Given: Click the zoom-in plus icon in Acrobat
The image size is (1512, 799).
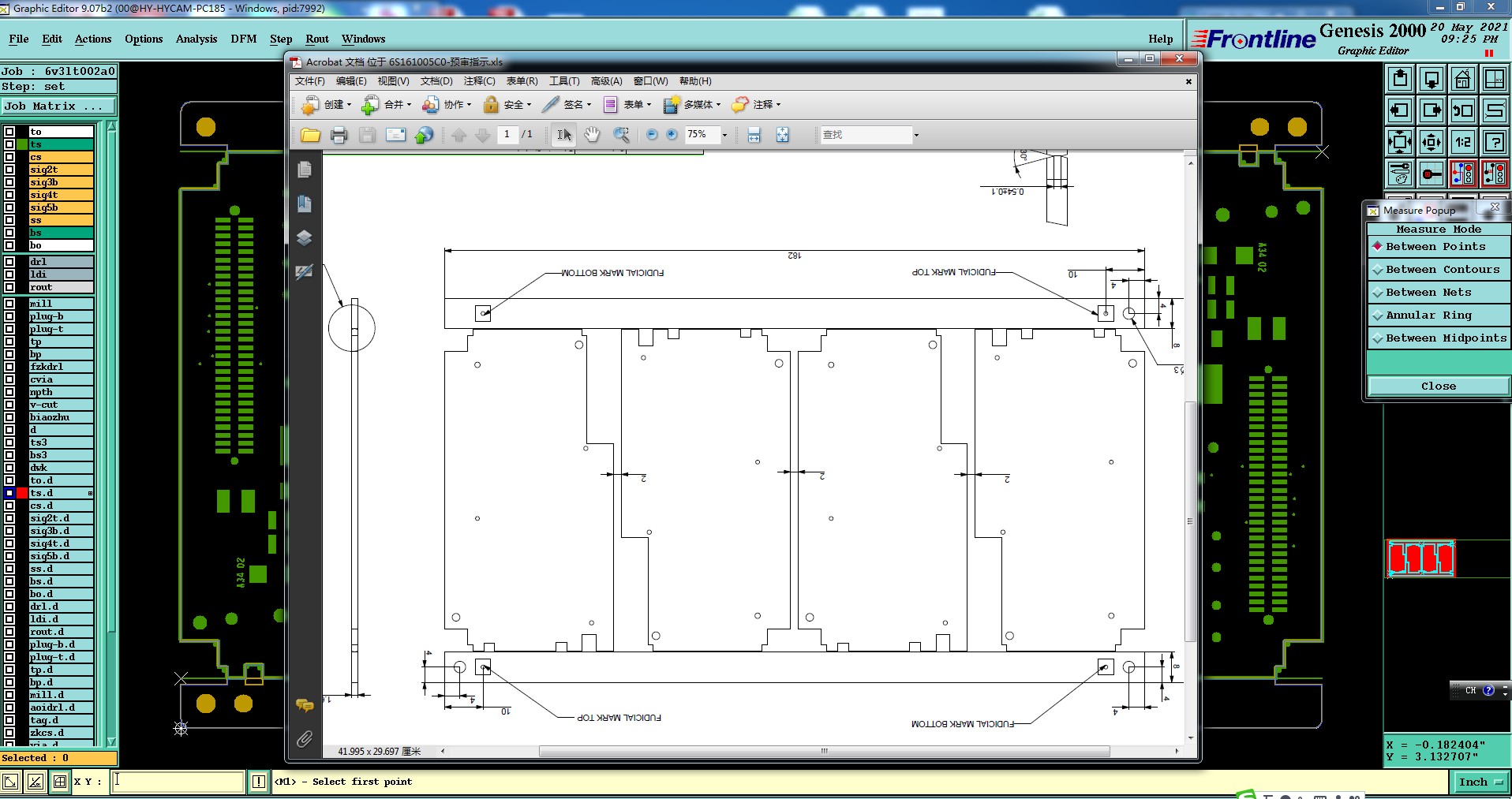Looking at the screenshot, I should [672, 135].
